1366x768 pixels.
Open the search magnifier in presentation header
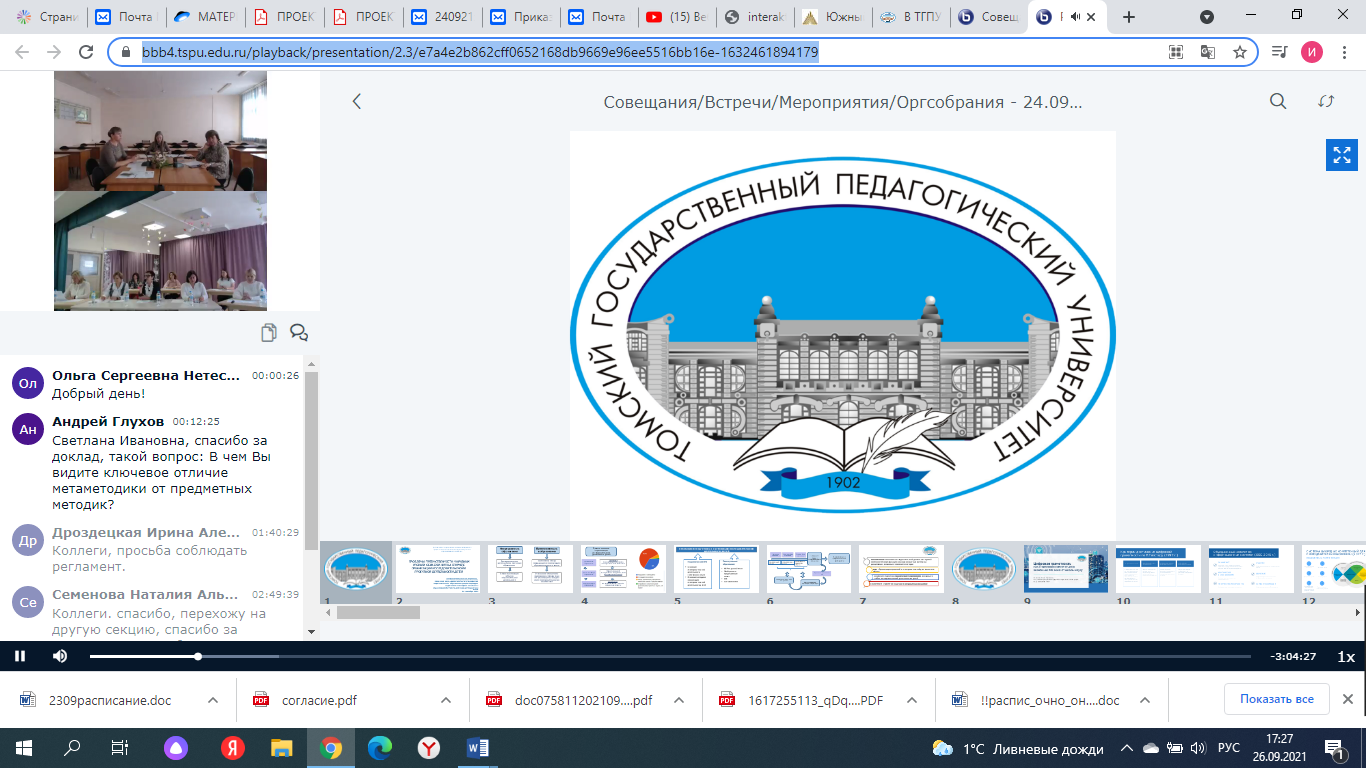1278,101
